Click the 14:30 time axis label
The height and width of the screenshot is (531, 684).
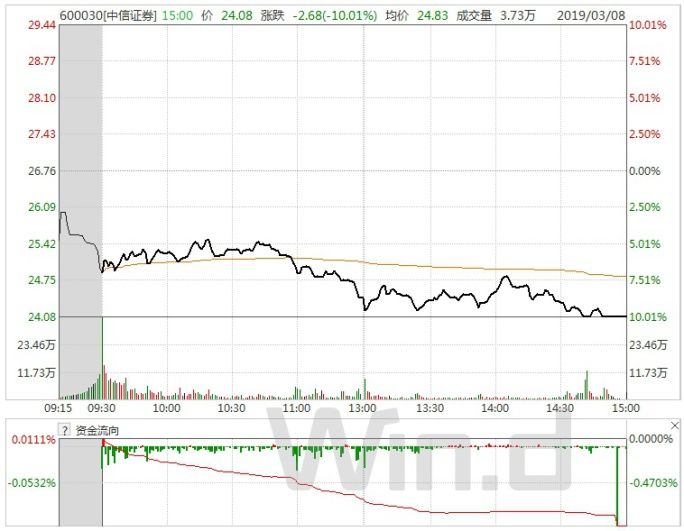click(560, 408)
